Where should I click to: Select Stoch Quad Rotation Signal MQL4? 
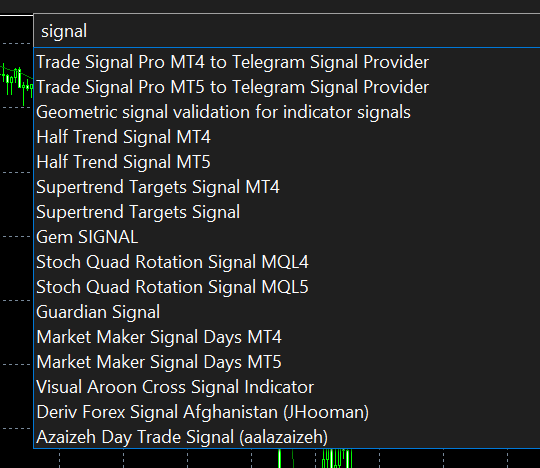[x=287, y=262]
